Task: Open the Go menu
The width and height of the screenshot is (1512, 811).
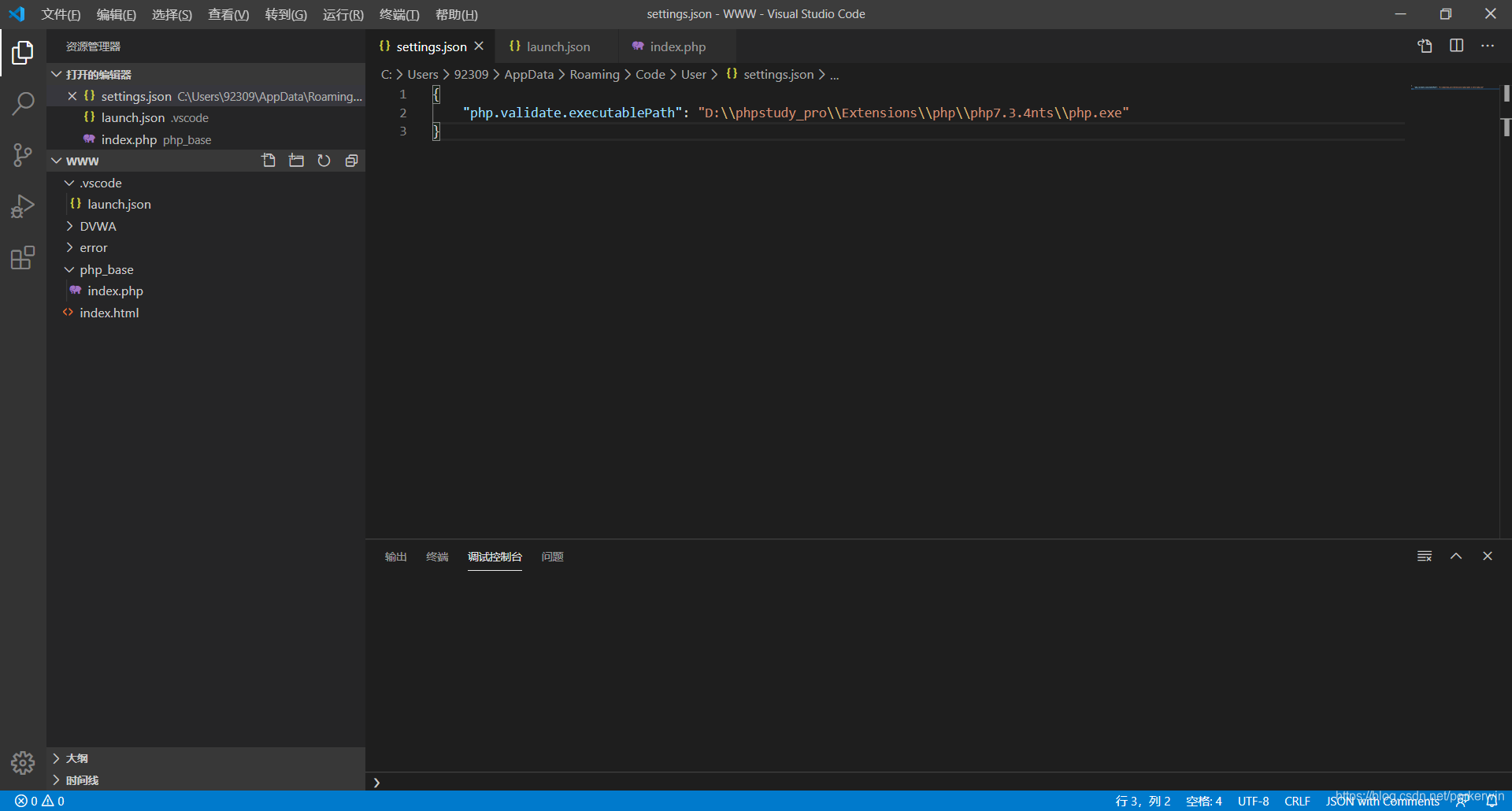Action: tap(286, 14)
